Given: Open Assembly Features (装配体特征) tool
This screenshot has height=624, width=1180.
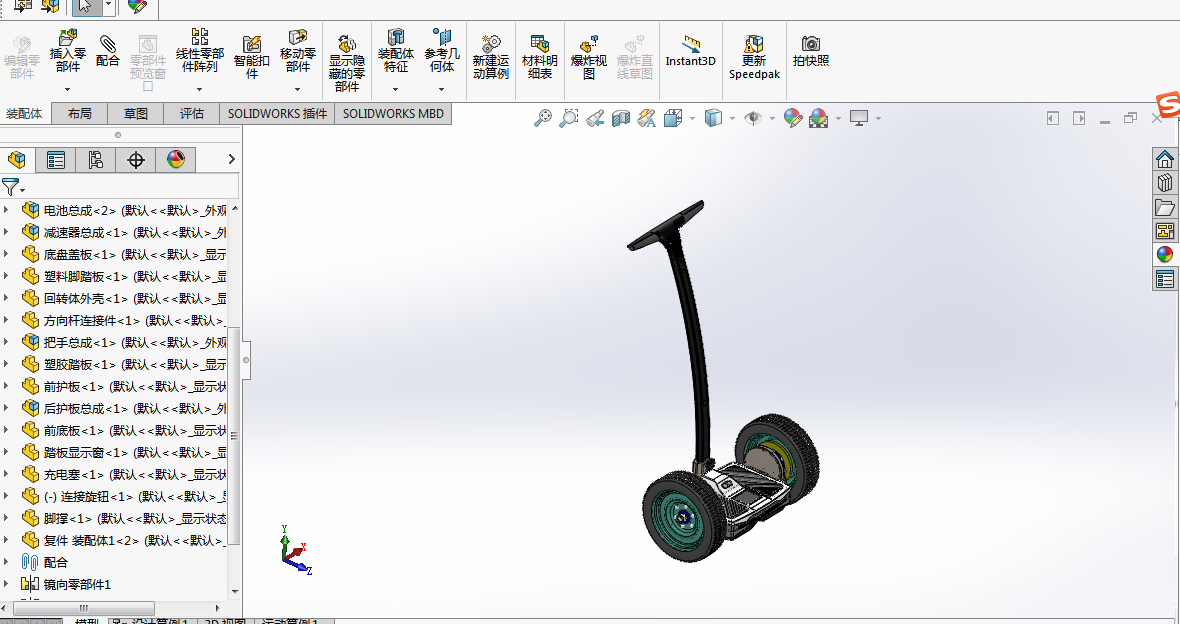Looking at the screenshot, I should click(x=396, y=51).
